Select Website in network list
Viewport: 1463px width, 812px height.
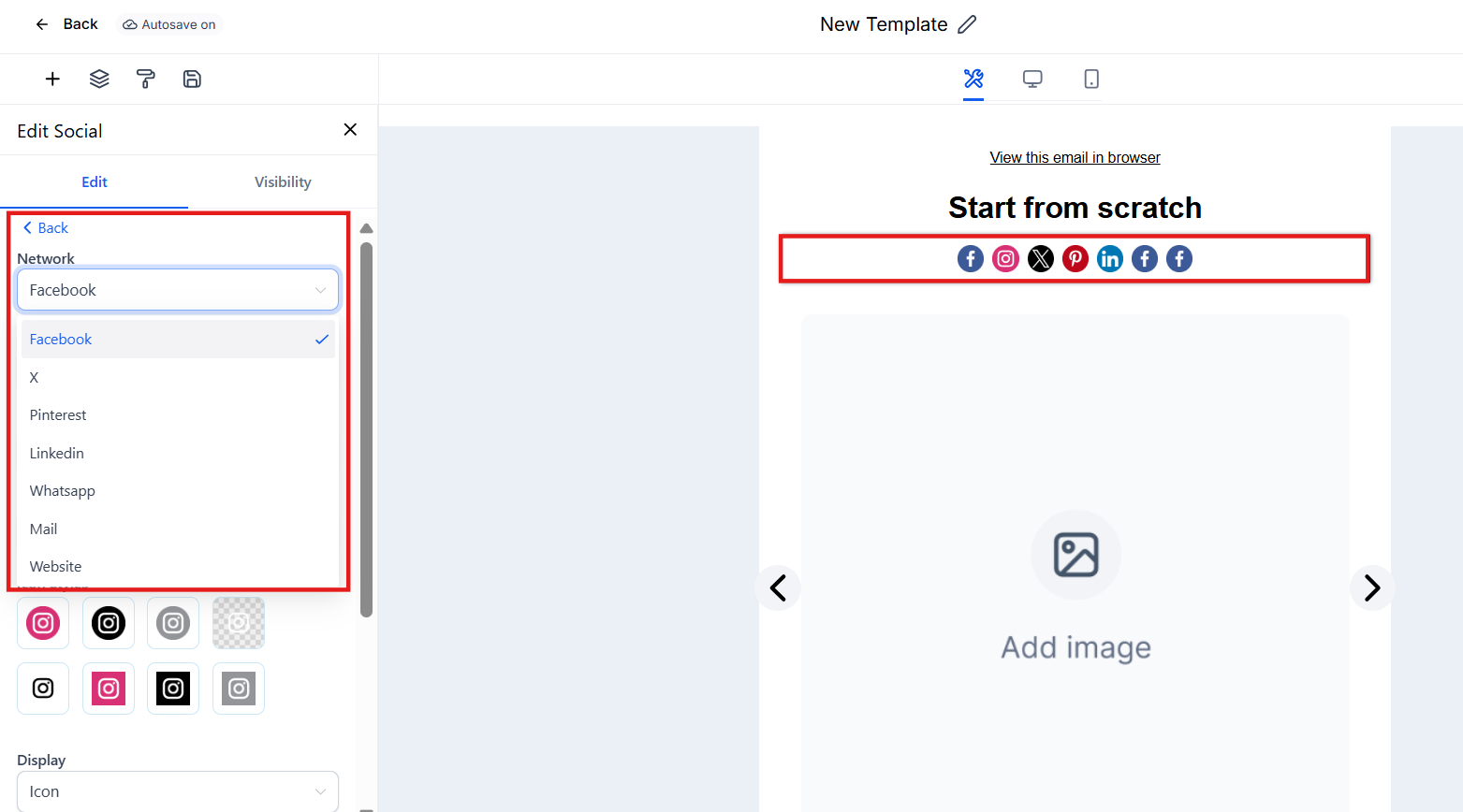pos(178,567)
